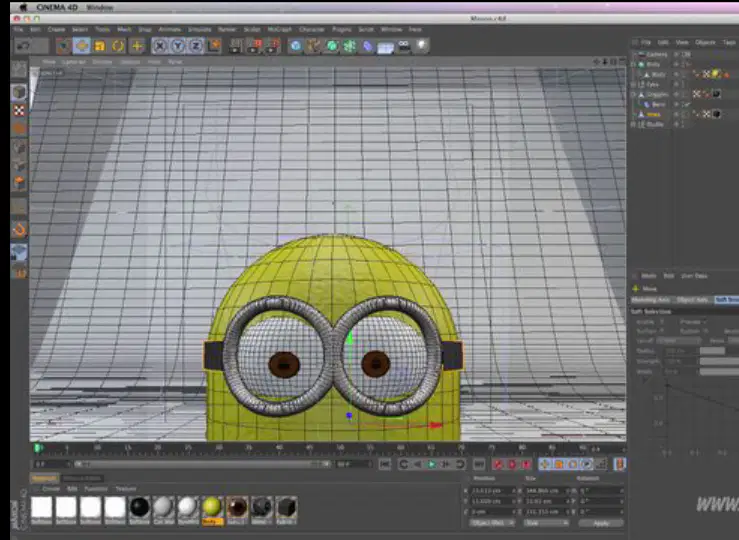Click the timeline start frame marker

[x=39, y=448]
